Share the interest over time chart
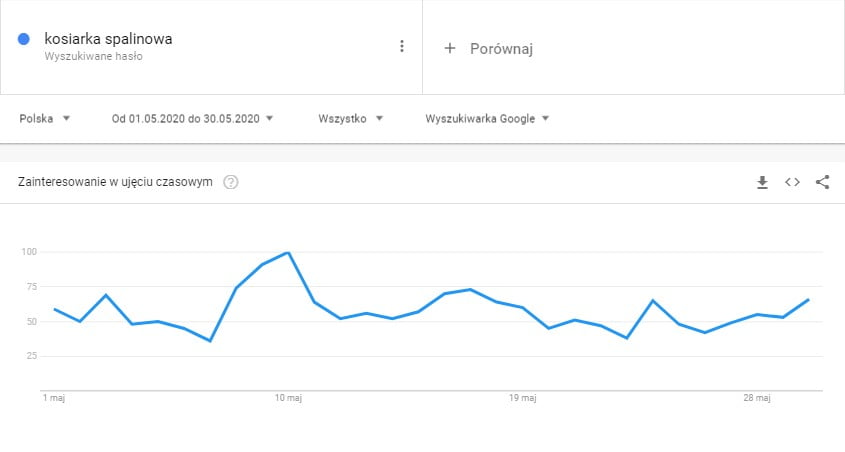 (x=822, y=182)
